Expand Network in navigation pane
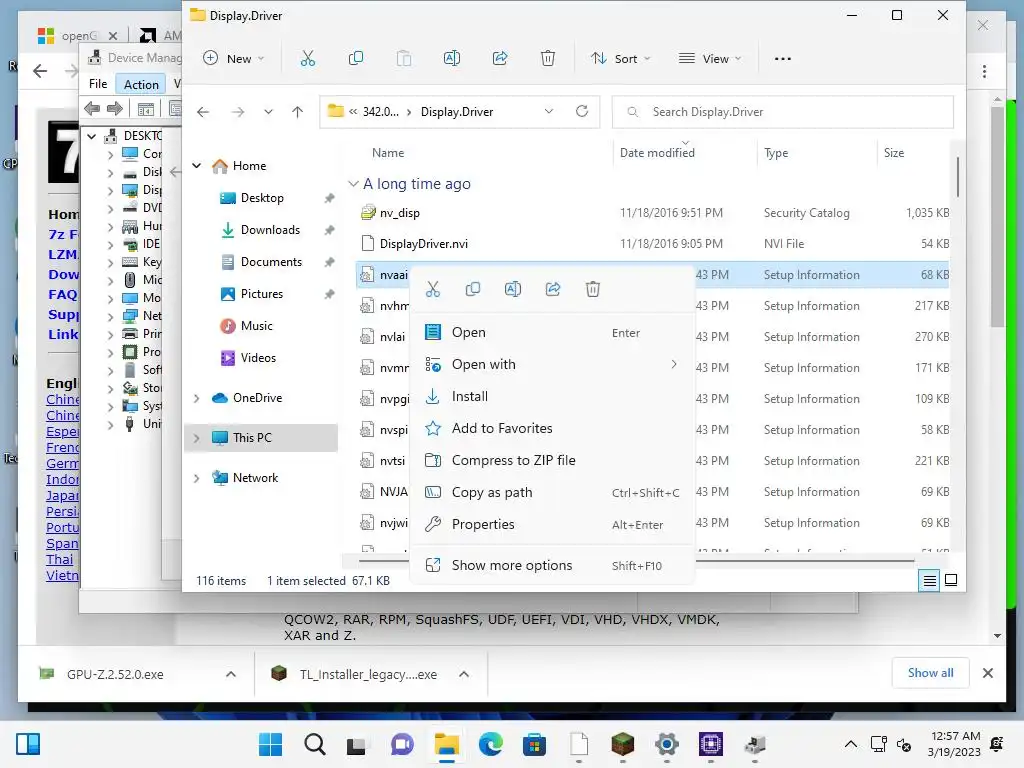 click(x=197, y=479)
